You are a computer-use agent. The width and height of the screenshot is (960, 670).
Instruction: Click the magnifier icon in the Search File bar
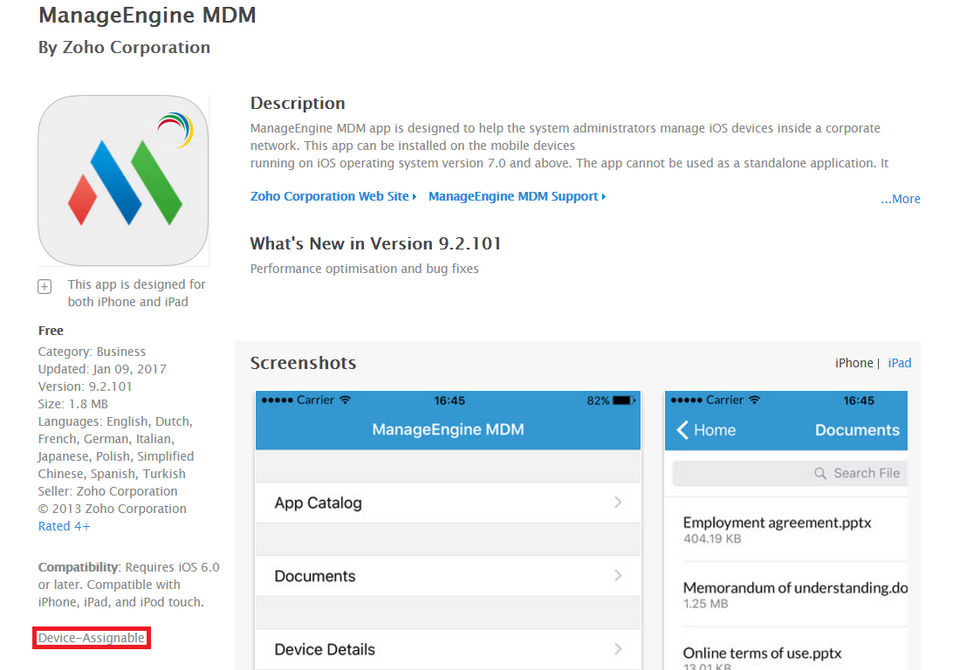[821, 473]
